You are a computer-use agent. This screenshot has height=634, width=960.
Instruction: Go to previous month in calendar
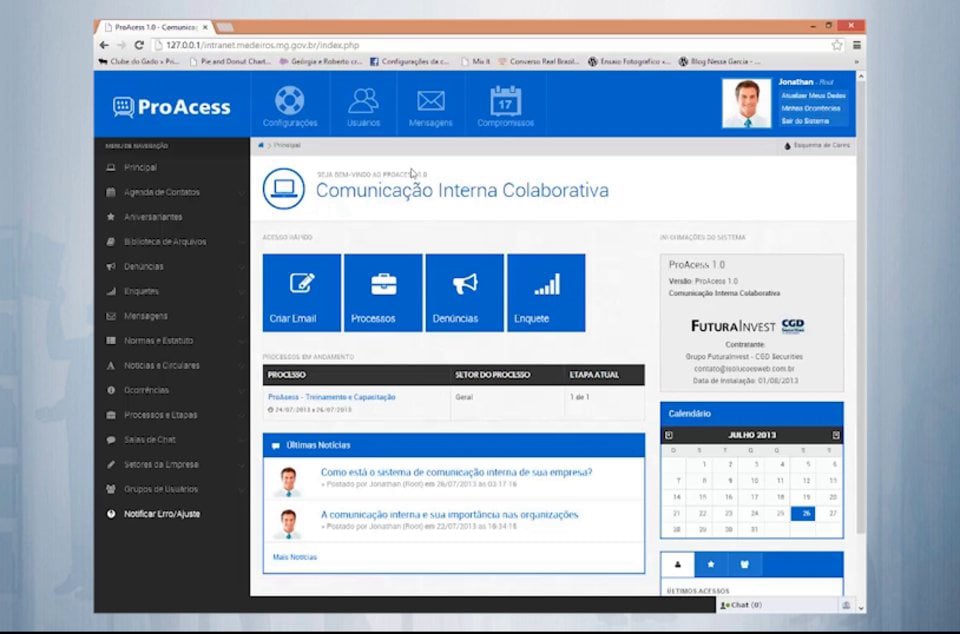[x=669, y=435]
